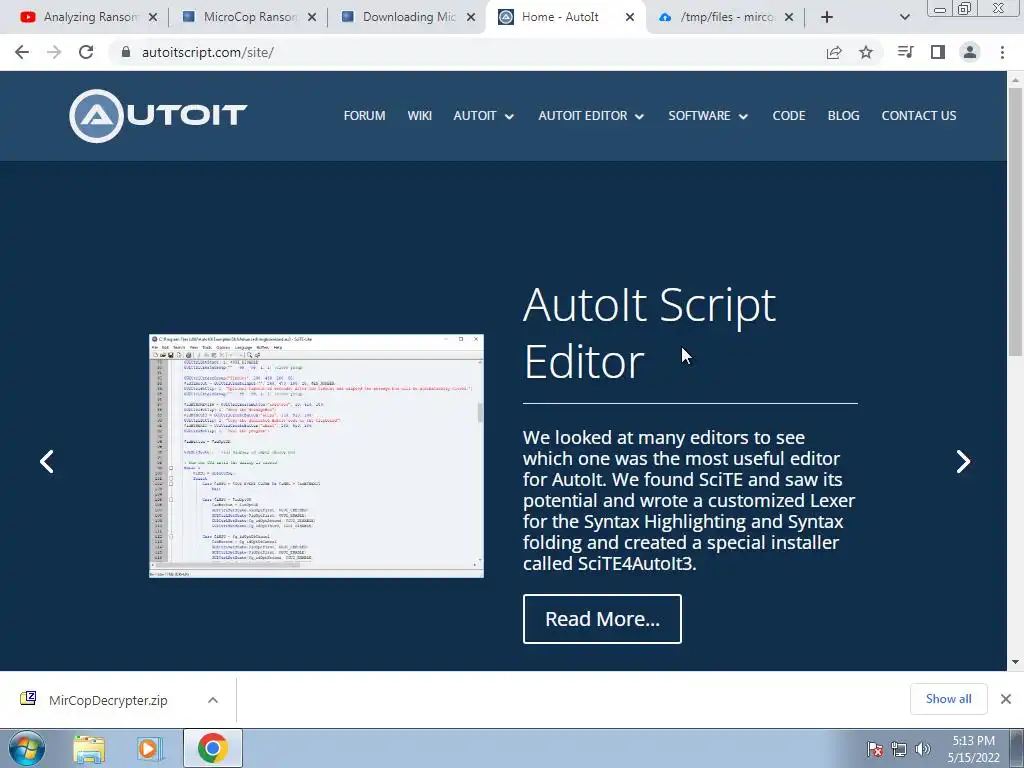Show the previous carousel slide
The width and height of the screenshot is (1024, 768).
[x=46, y=462]
